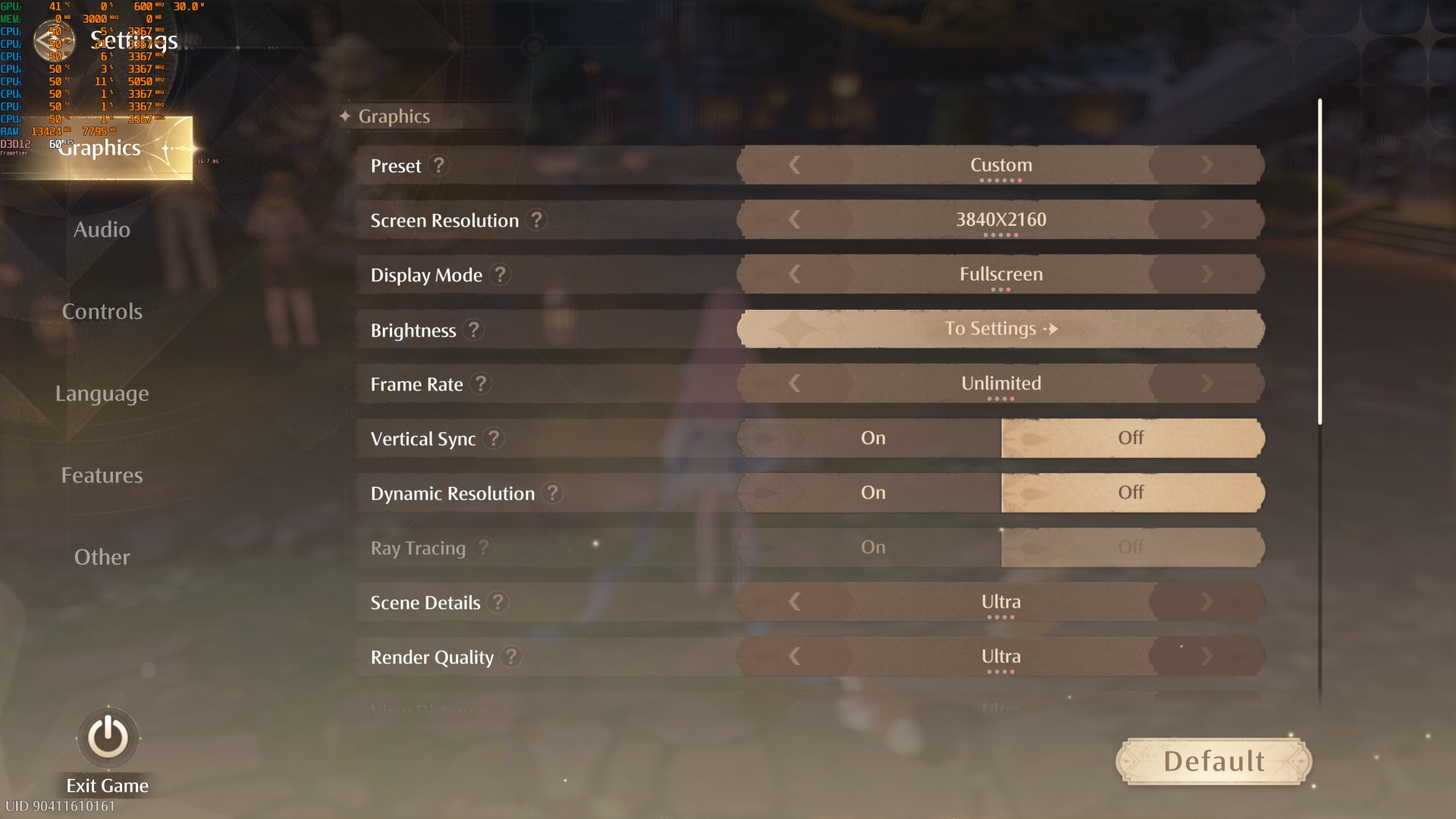Expand Render Quality preset options

1205,656
